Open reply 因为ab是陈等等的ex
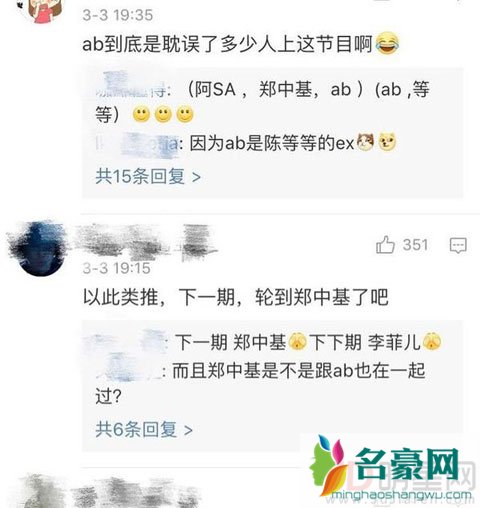Image resolution: width=480 pixels, height=508 pixels. tap(272, 143)
